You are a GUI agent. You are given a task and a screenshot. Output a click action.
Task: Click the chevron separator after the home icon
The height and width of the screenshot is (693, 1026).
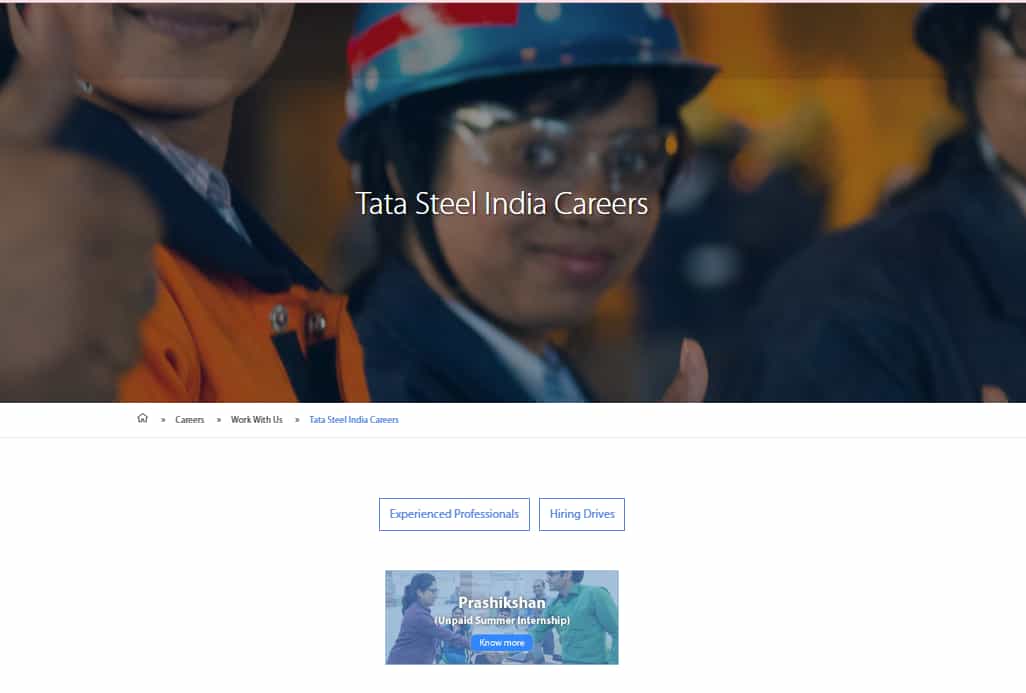pyautogui.click(x=163, y=420)
